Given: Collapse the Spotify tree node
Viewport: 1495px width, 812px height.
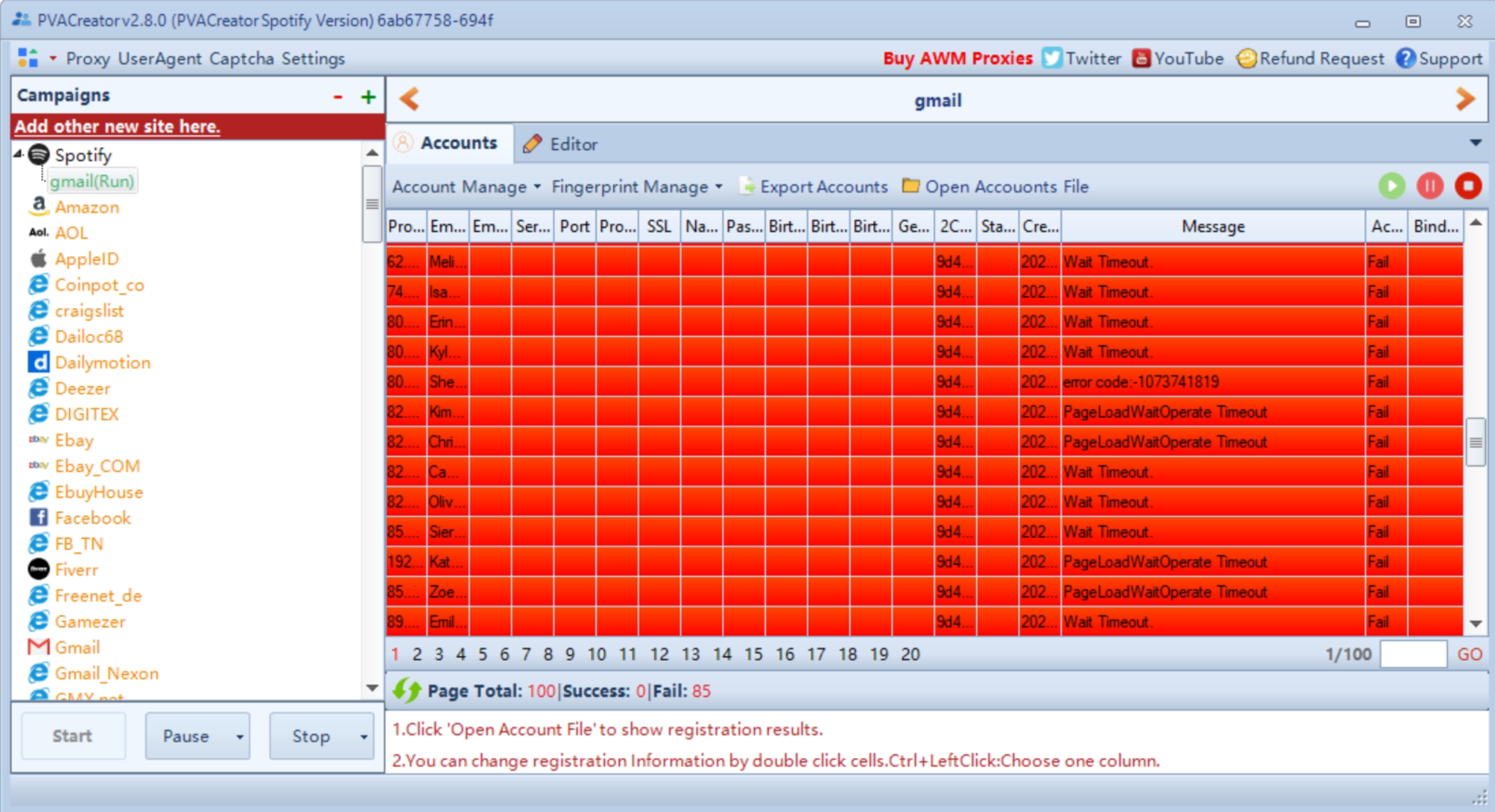Looking at the screenshot, I should click(x=19, y=154).
